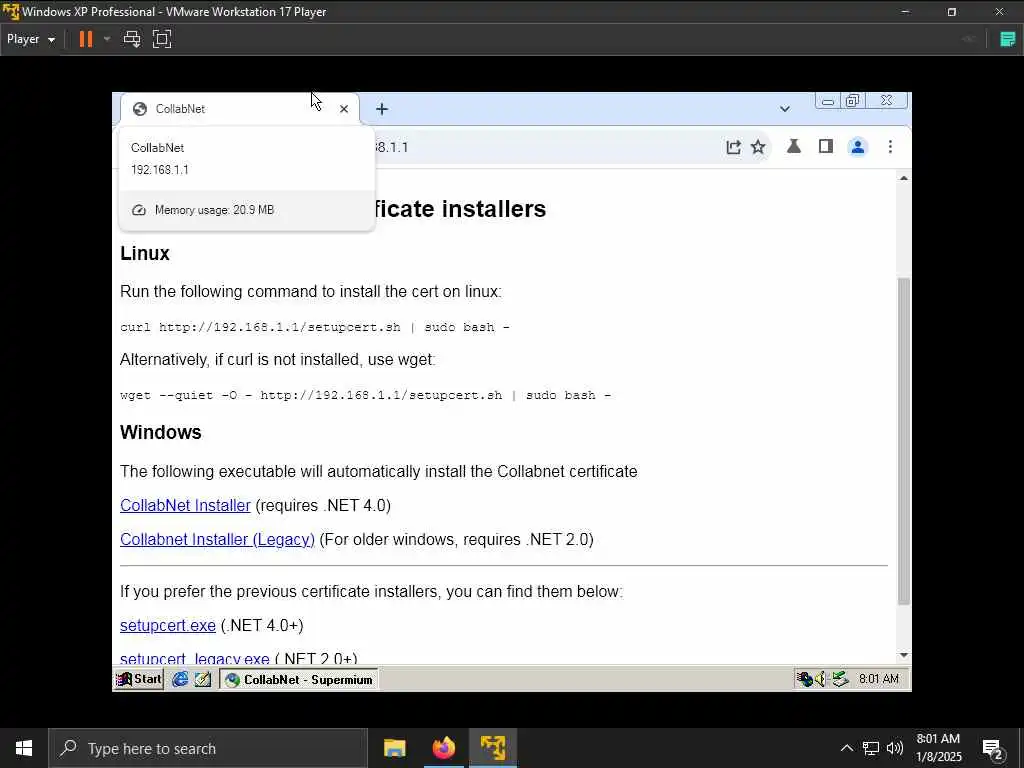Click the wget --quiet command text
Viewport: 1024px width, 768px height.
(x=366, y=395)
